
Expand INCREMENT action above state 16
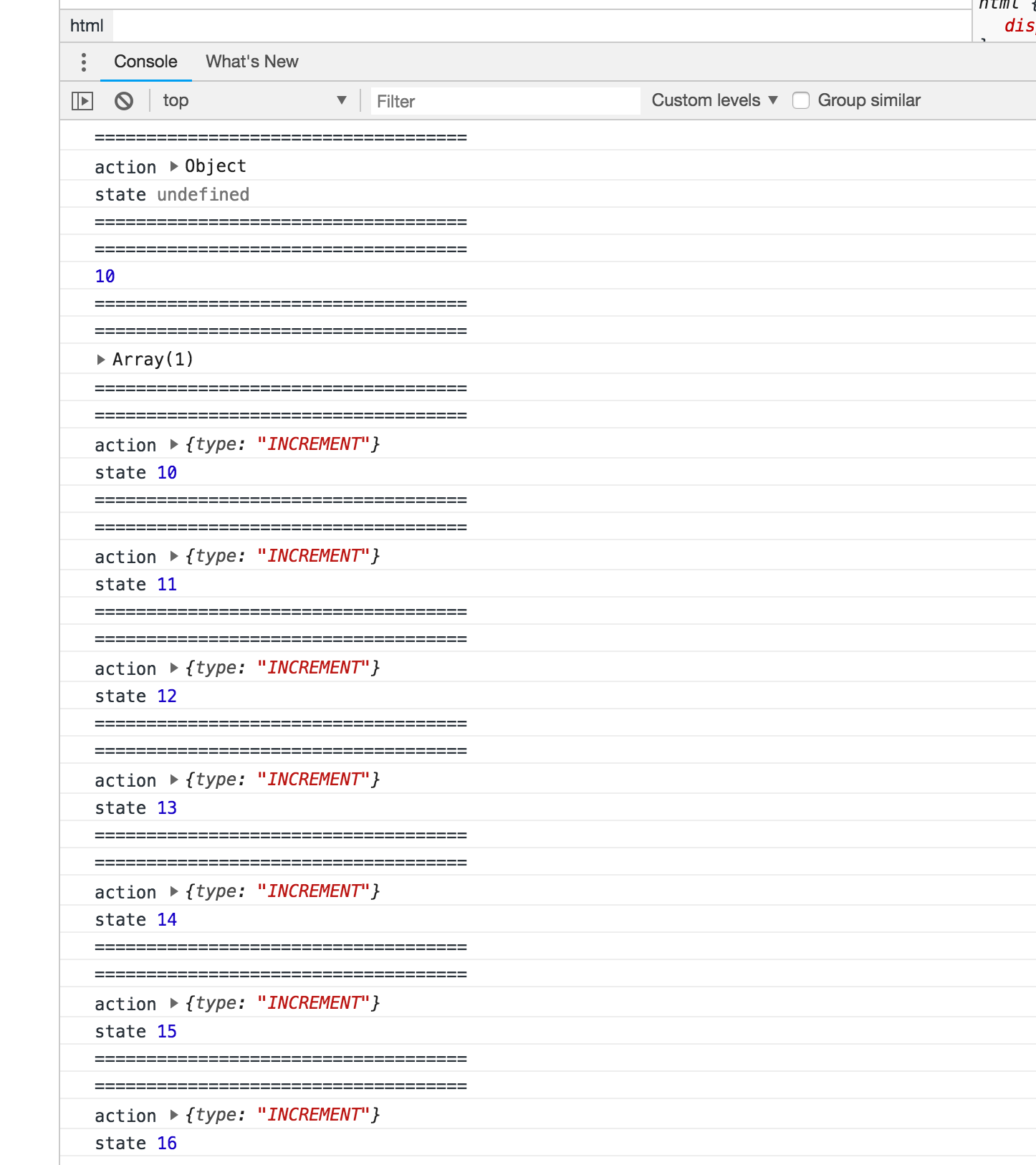173,1115
